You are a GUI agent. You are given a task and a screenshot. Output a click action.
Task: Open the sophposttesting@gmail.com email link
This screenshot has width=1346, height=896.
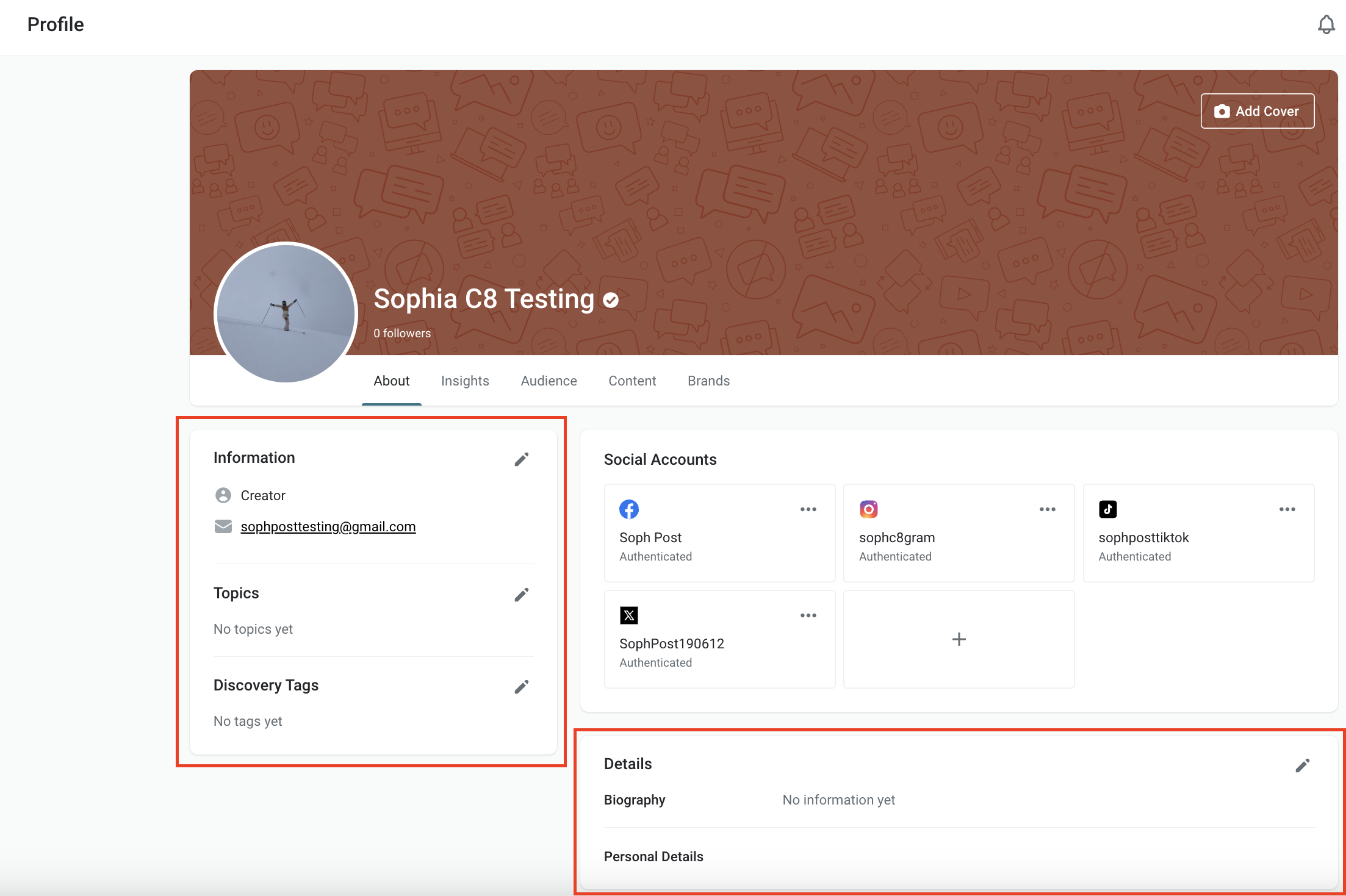pos(328,526)
